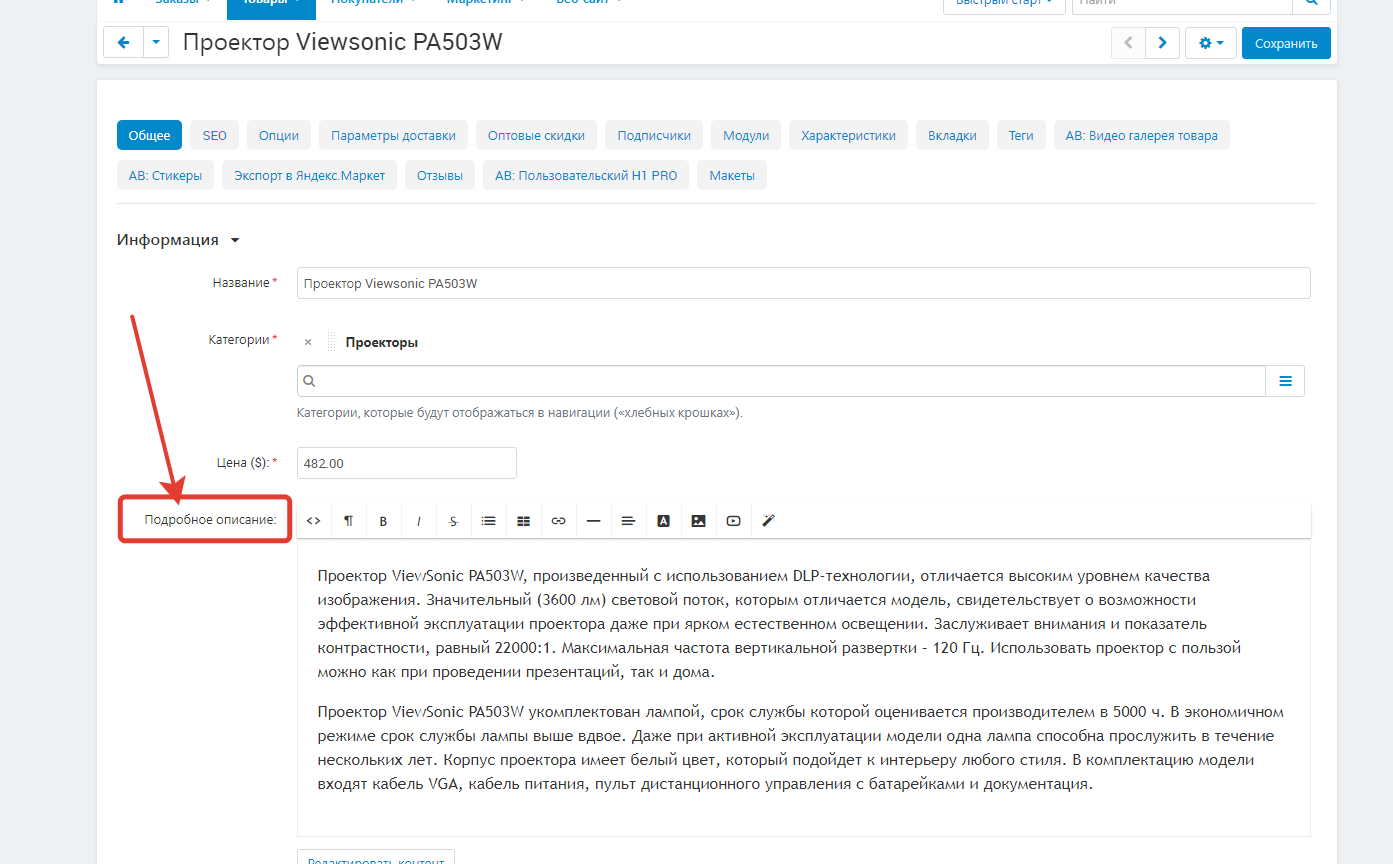Open the Опции tab

[279, 135]
